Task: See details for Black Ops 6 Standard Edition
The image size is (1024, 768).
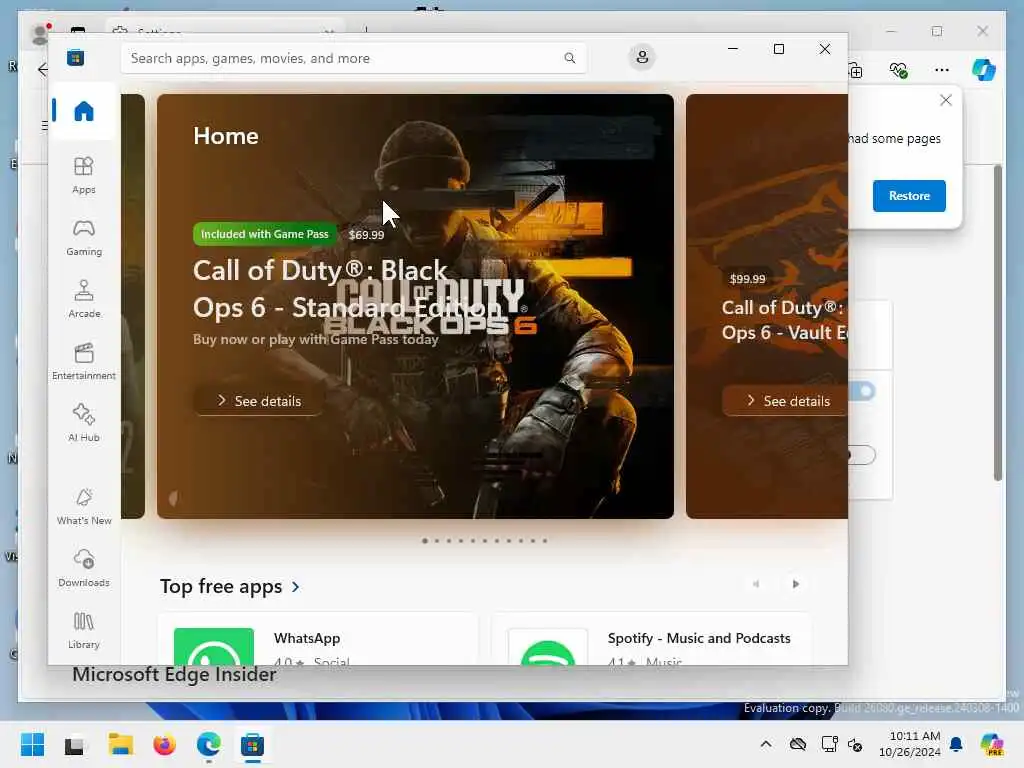Action: click(x=259, y=400)
